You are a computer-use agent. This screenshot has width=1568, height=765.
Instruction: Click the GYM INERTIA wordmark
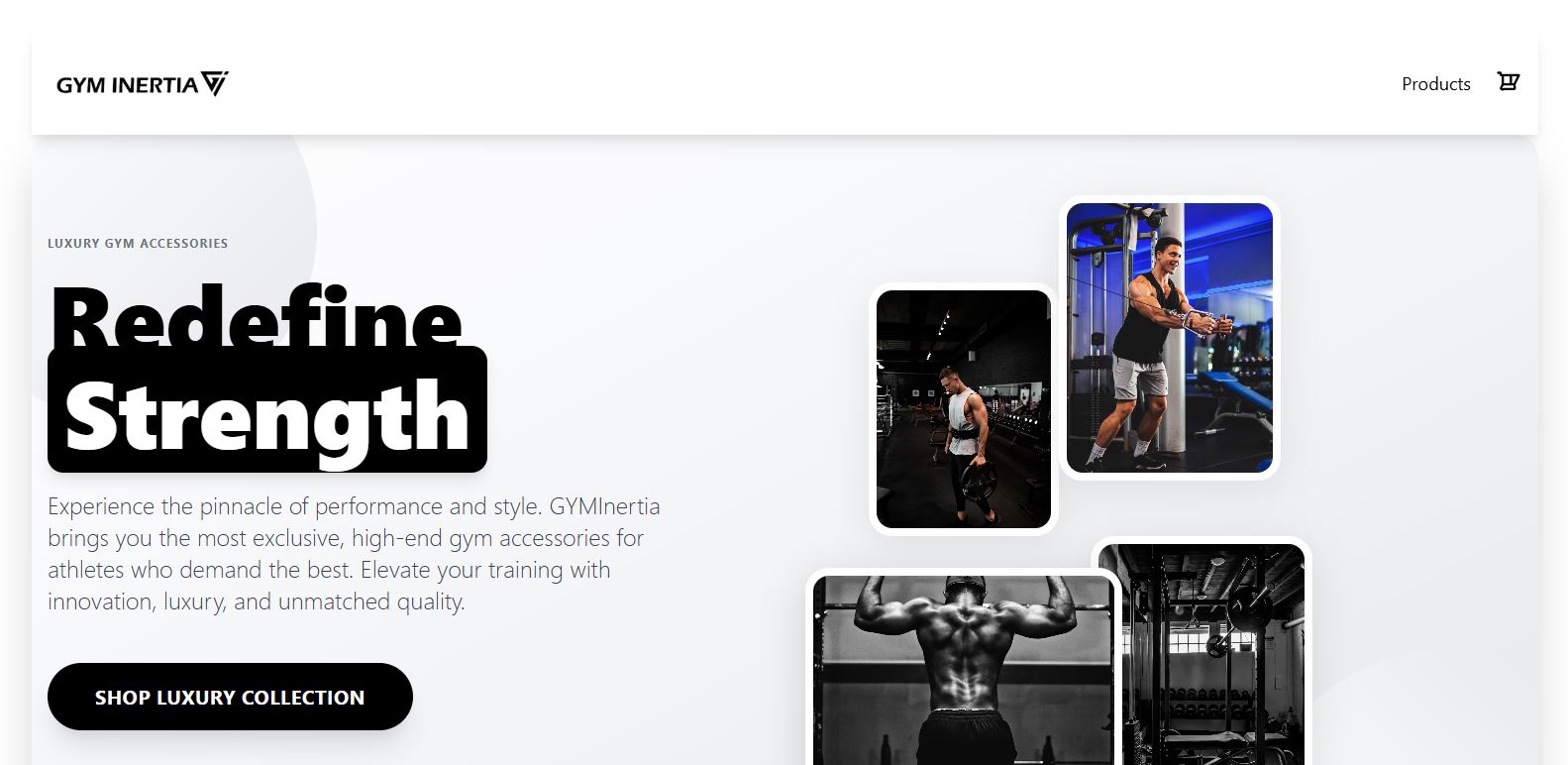click(127, 85)
